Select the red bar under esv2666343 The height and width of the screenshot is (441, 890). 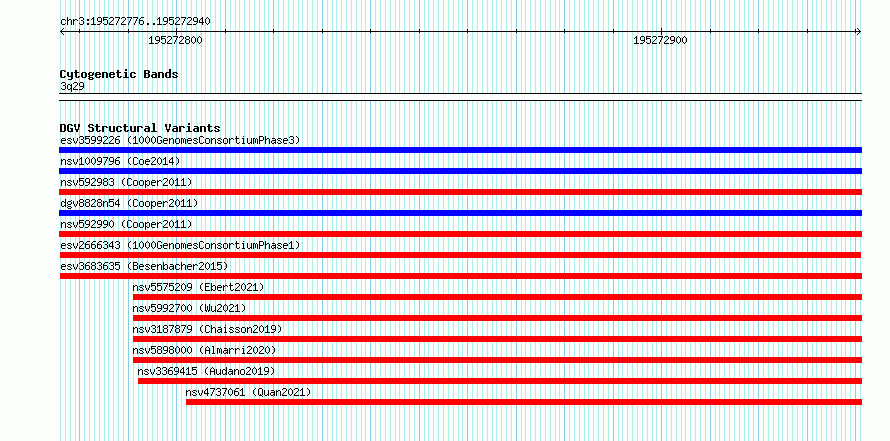[460, 255]
